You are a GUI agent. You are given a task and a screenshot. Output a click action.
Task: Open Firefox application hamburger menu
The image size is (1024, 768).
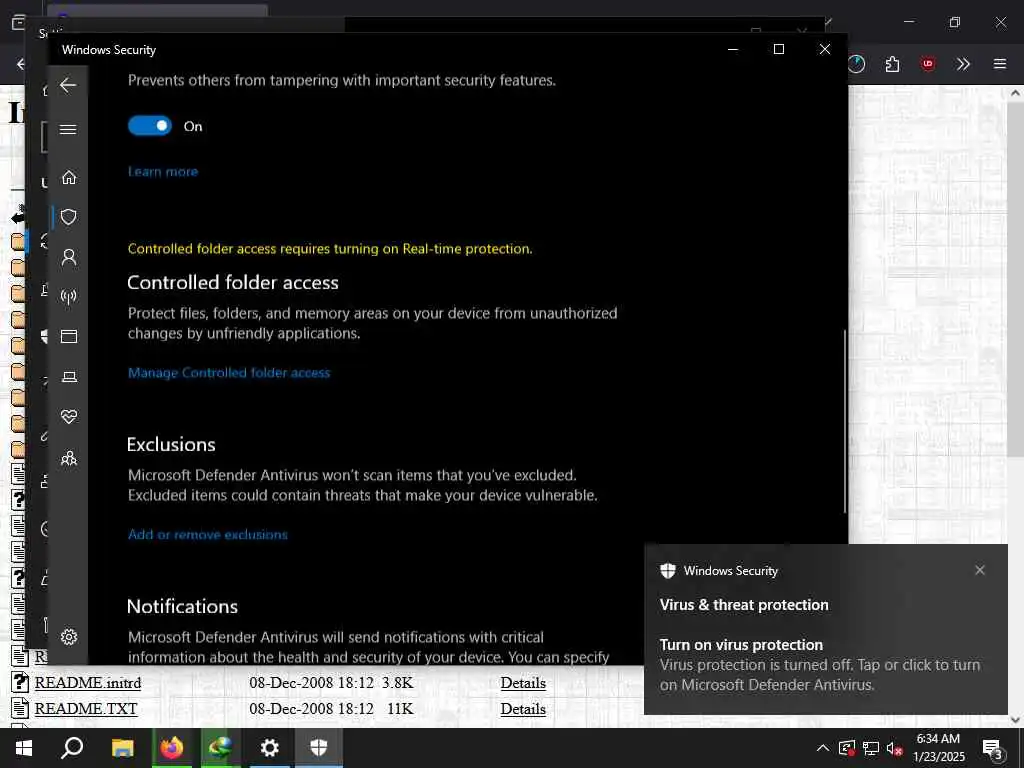tap(999, 64)
